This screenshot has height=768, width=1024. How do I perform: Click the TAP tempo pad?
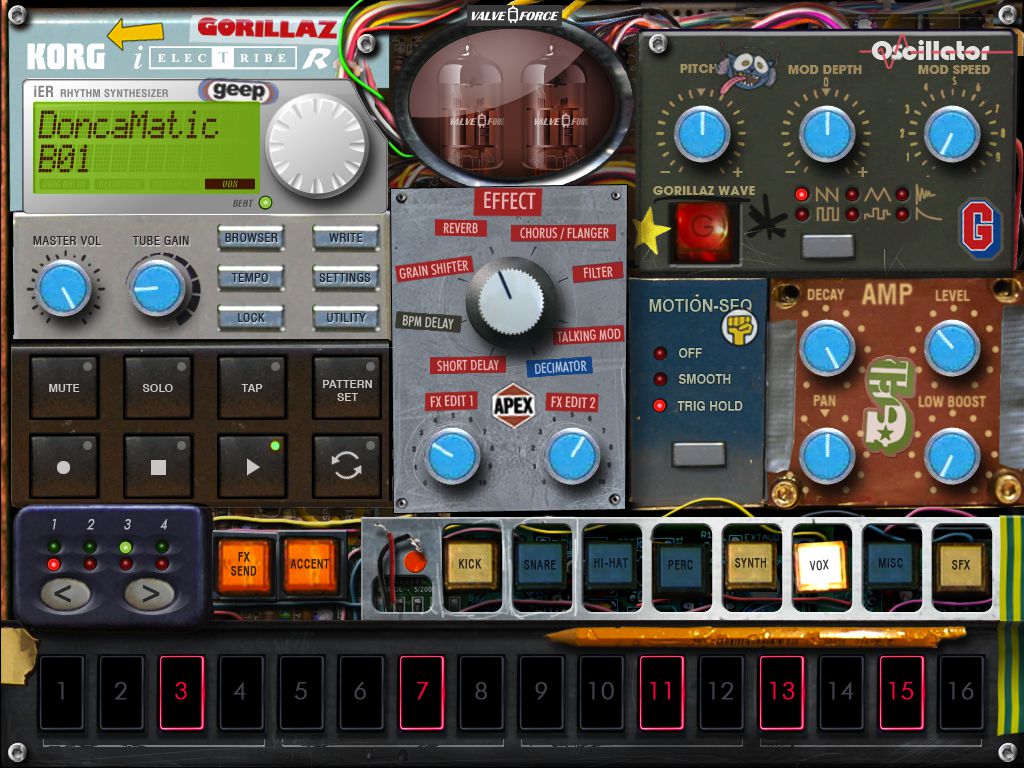pos(252,387)
